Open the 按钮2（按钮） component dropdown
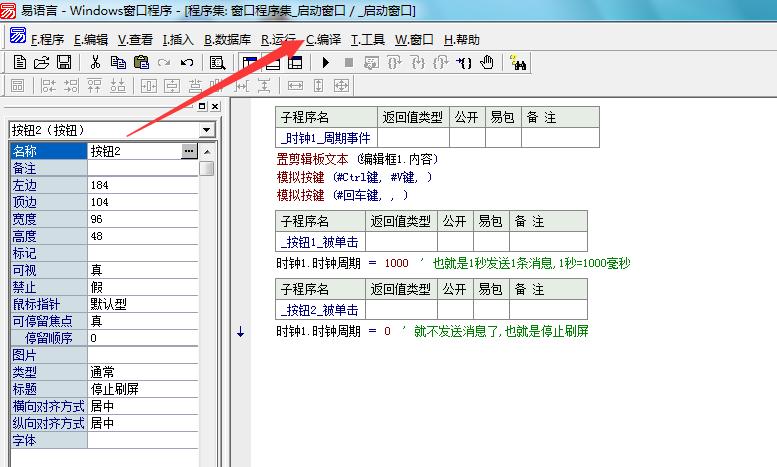This screenshot has width=777, height=467. click(x=207, y=130)
